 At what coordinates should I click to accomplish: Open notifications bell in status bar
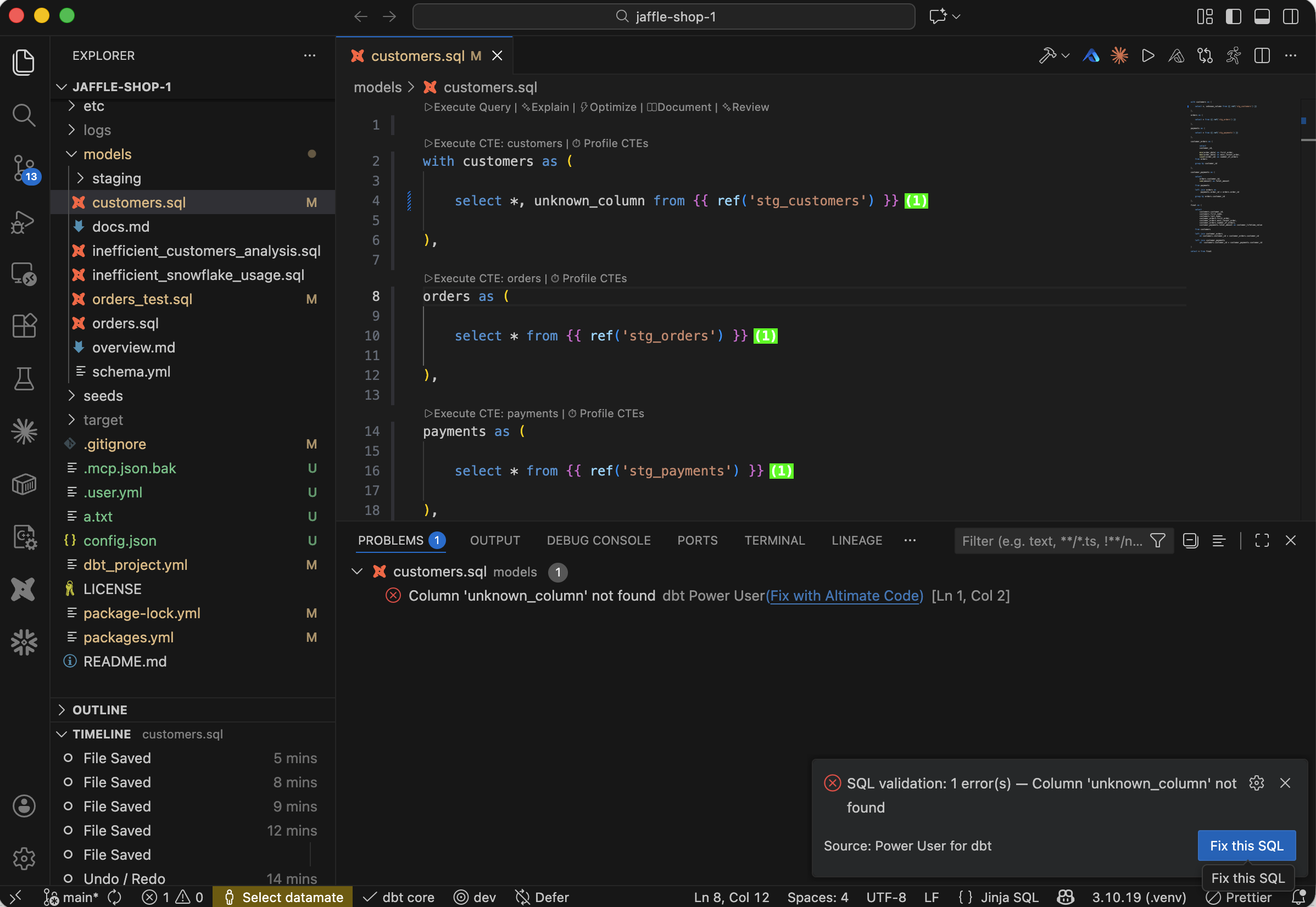(x=1298, y=897)
